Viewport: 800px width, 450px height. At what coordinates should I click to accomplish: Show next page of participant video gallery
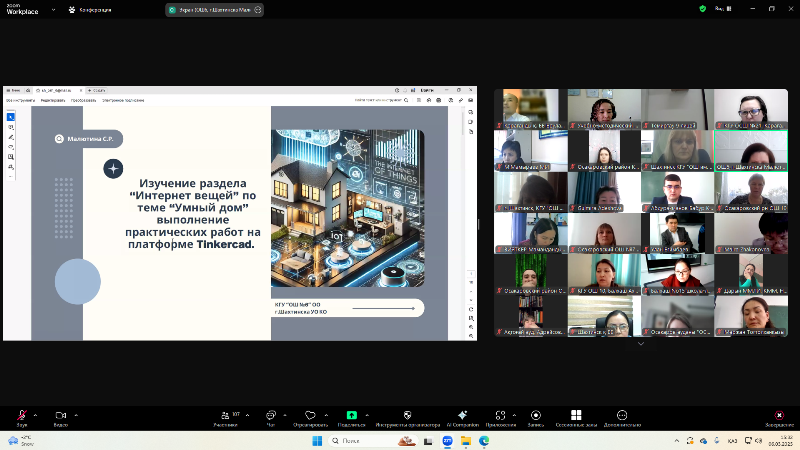640,343
